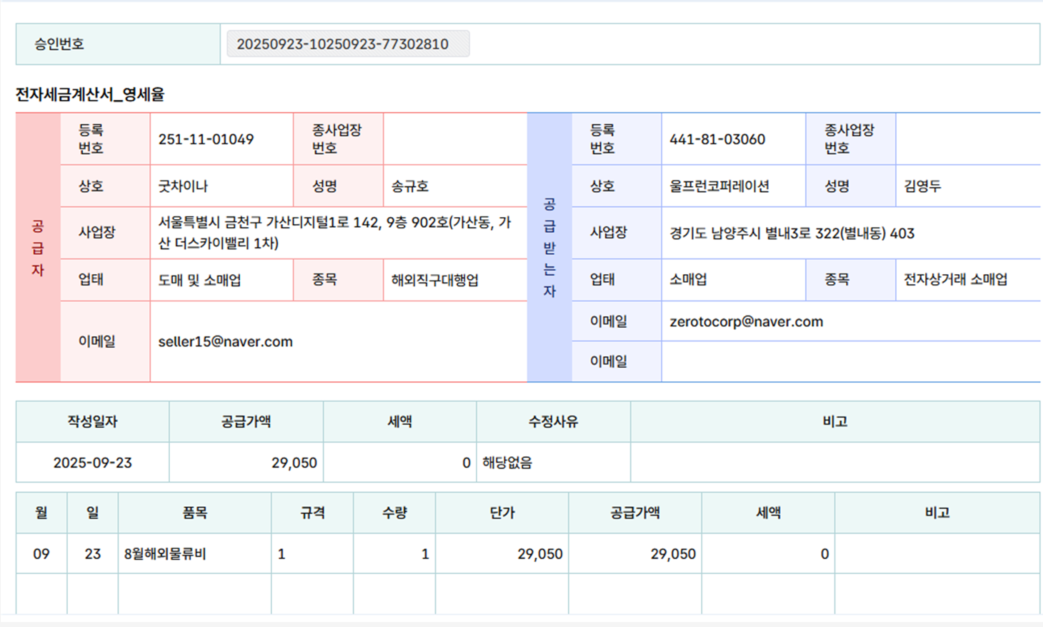Click the 수정사유 value 해당없음

pos(507,463)
